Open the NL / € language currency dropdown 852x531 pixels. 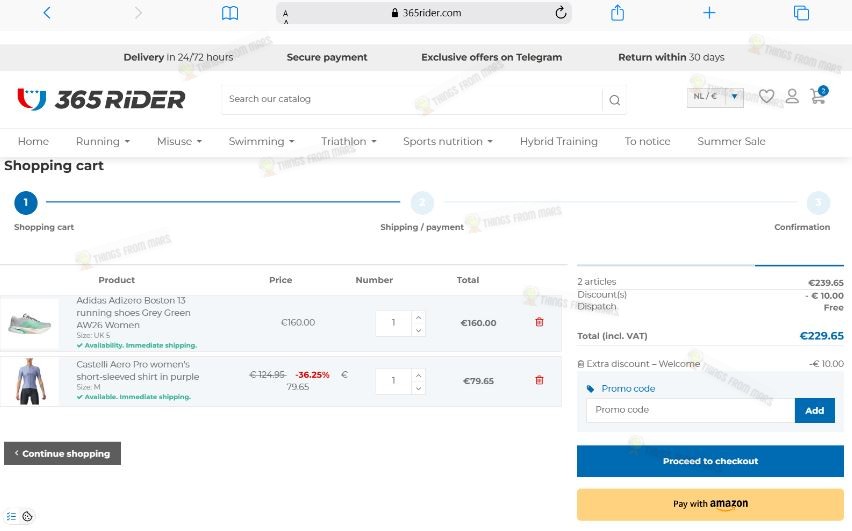[715, 97]
